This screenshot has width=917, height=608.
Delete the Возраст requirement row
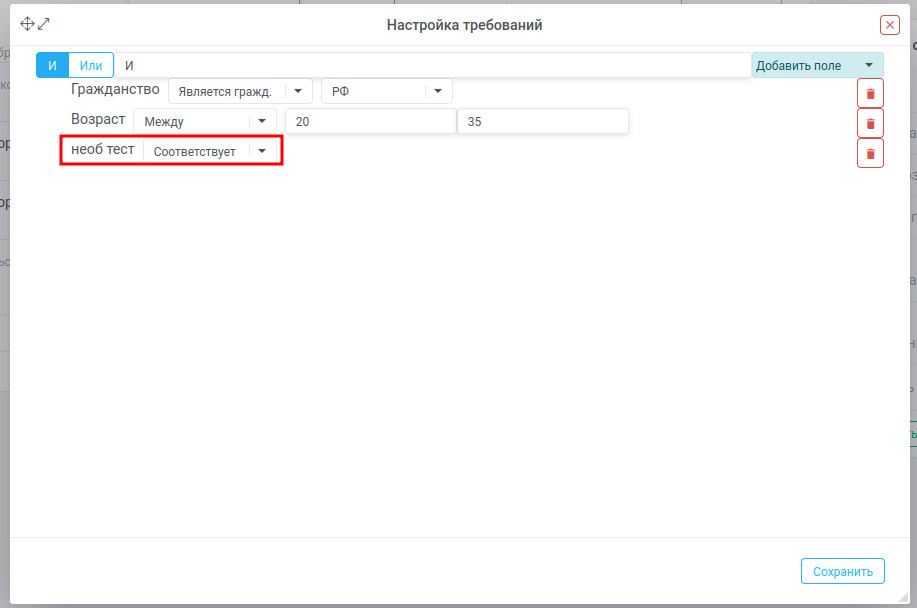click(870, 123)
